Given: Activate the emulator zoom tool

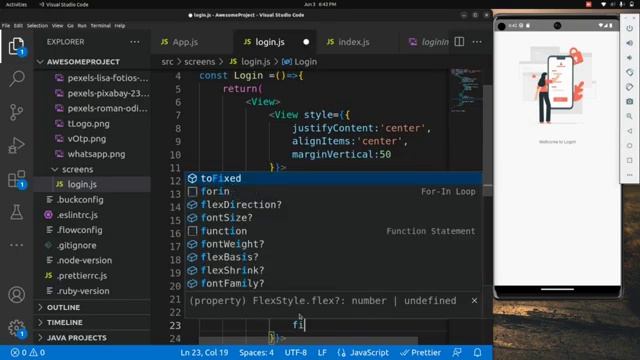Looking at the screenshot, I should (629, 116).
